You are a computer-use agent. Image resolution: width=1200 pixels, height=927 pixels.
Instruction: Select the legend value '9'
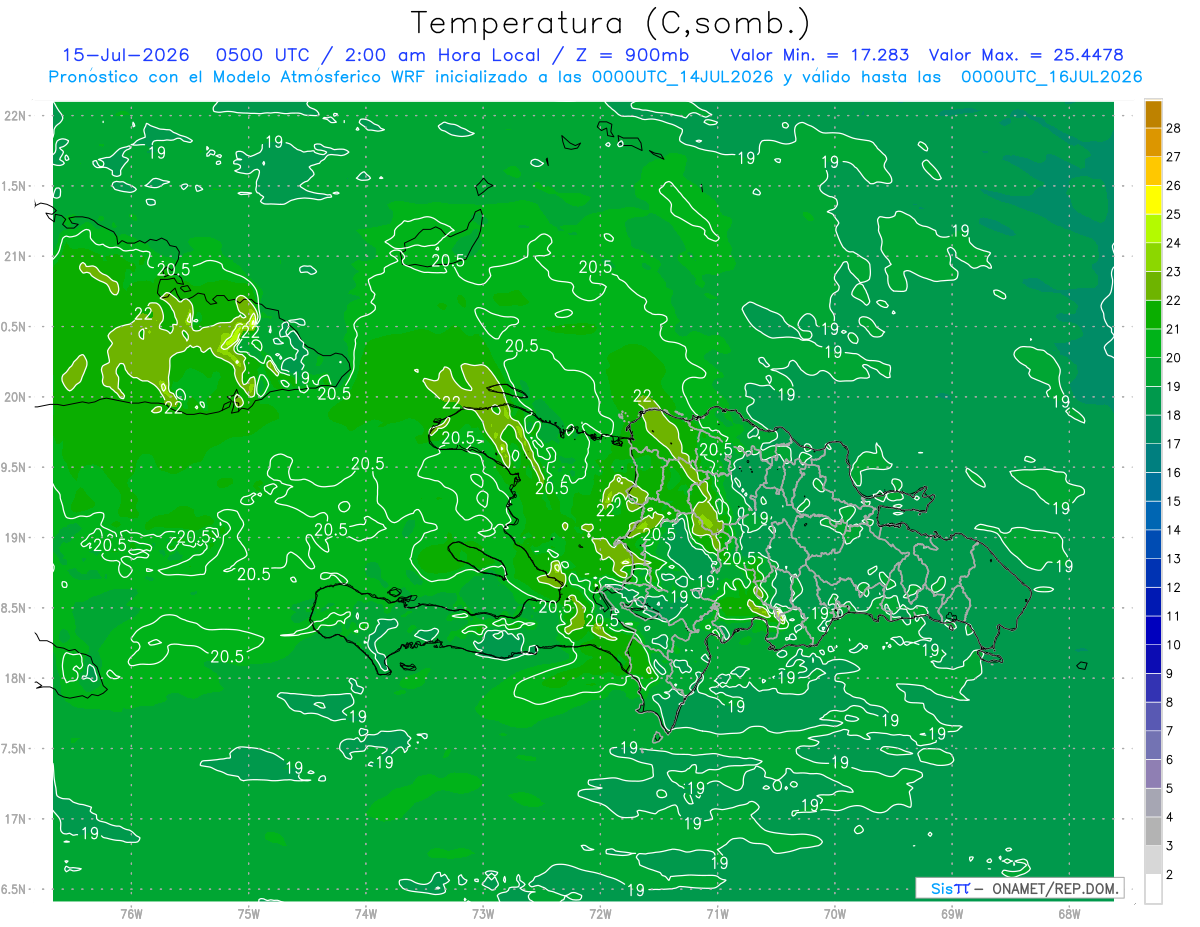click(x=1170, y=674)
